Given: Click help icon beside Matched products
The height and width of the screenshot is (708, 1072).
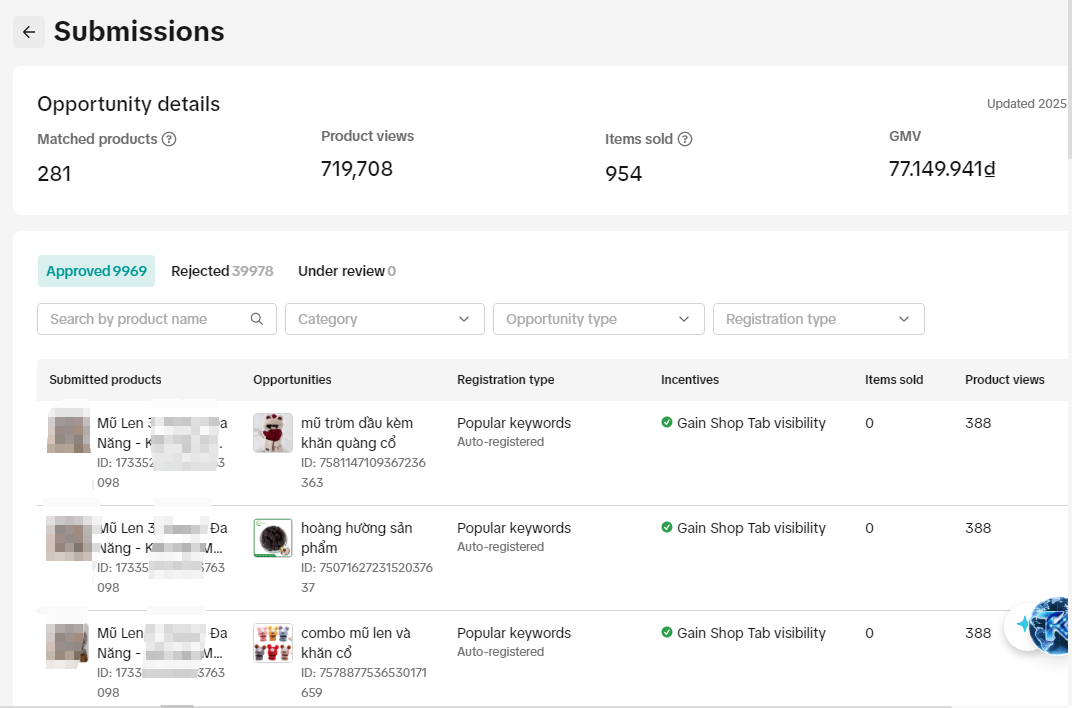Looking at the screenshot, I should (169, 139).
